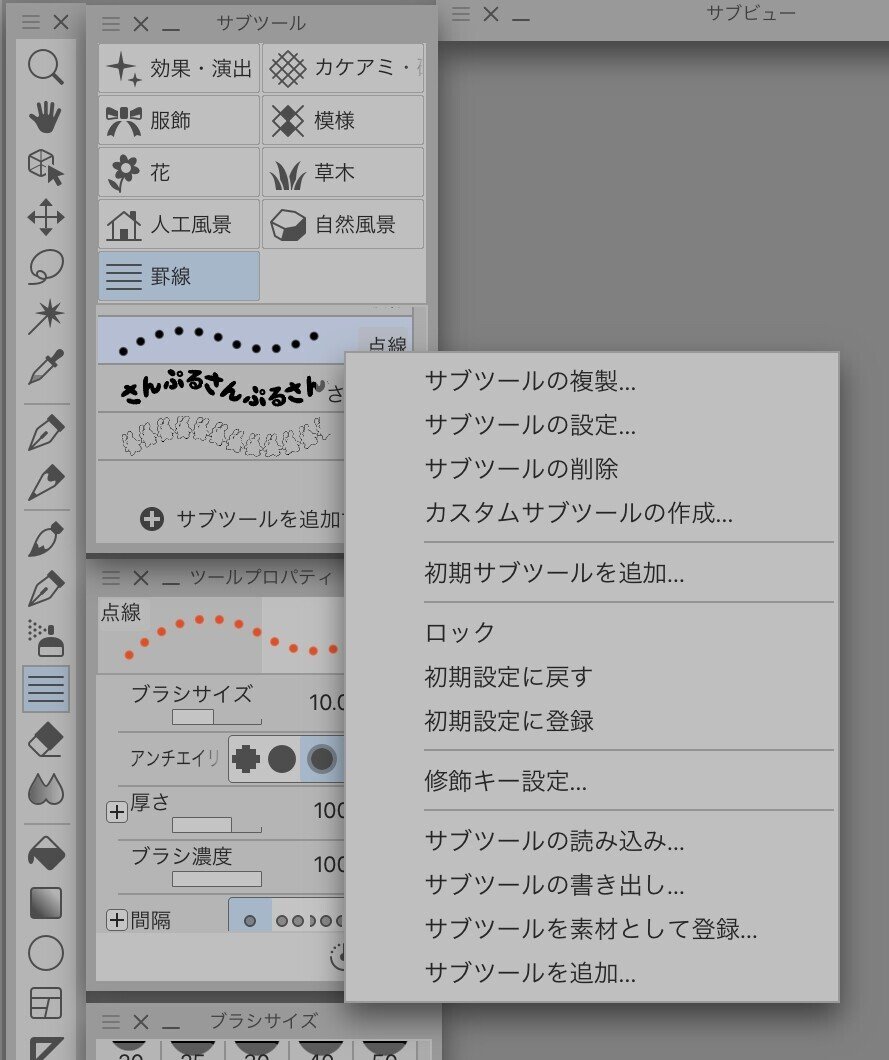Screen dimensions: 889x1060
Task: Open the サブツール panel hamburger menu
Action: [111, 23]
